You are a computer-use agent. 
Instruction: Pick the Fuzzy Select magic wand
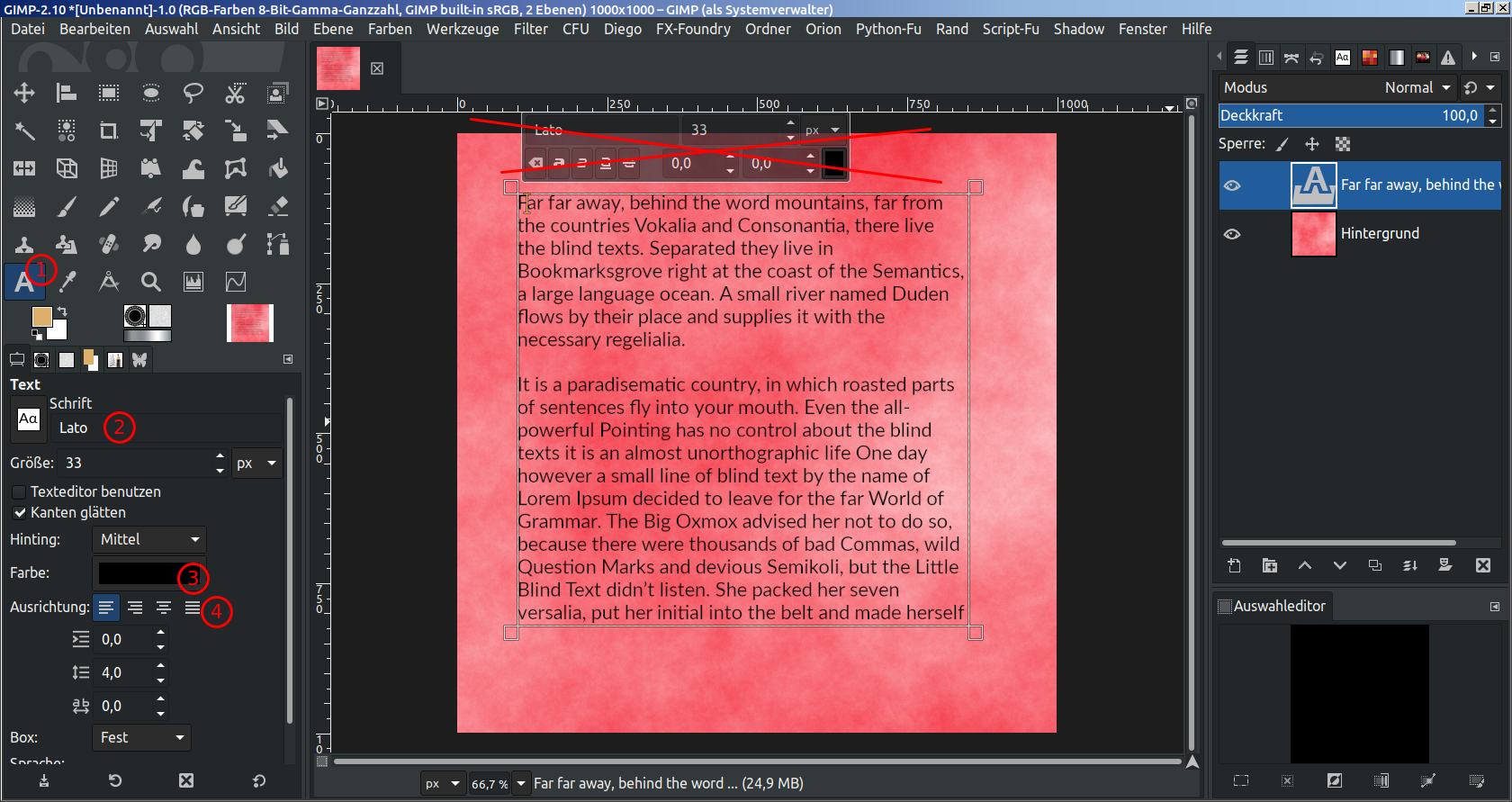(24, 131)
